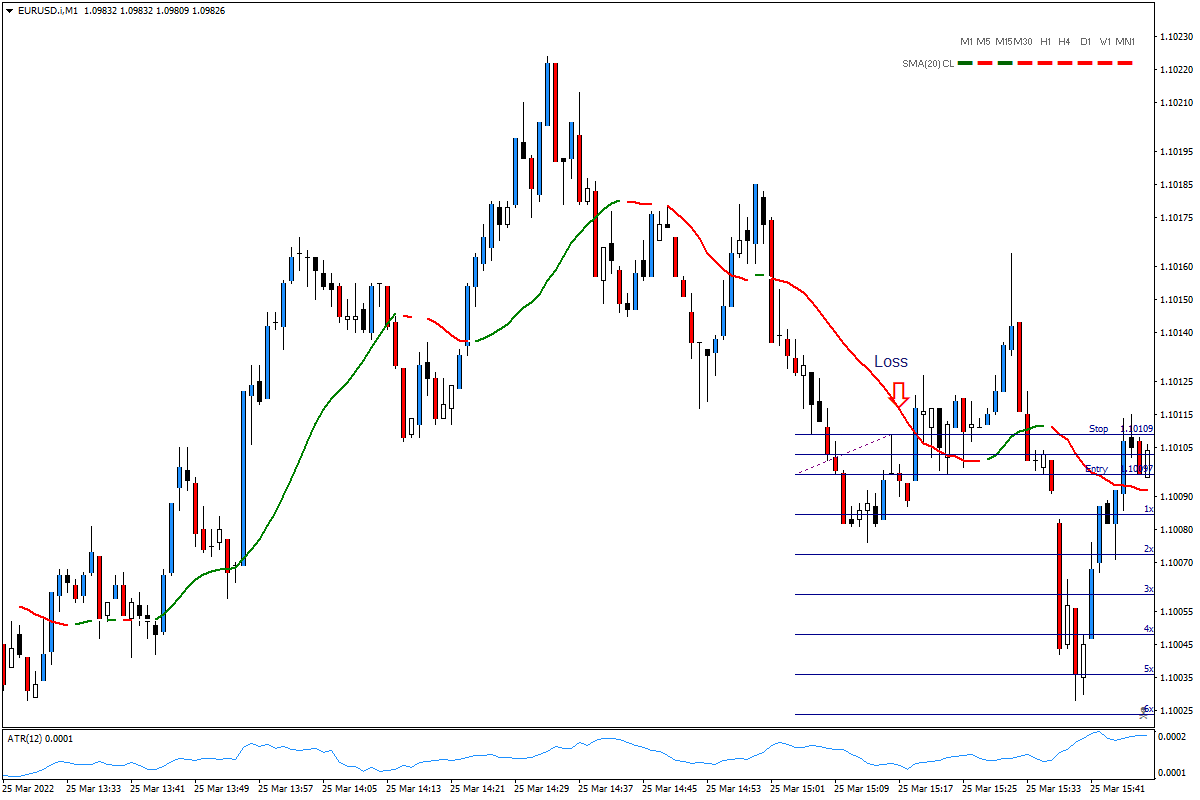
Task: Toggle the red SMA dash under D1
Action: [1087, 62]
